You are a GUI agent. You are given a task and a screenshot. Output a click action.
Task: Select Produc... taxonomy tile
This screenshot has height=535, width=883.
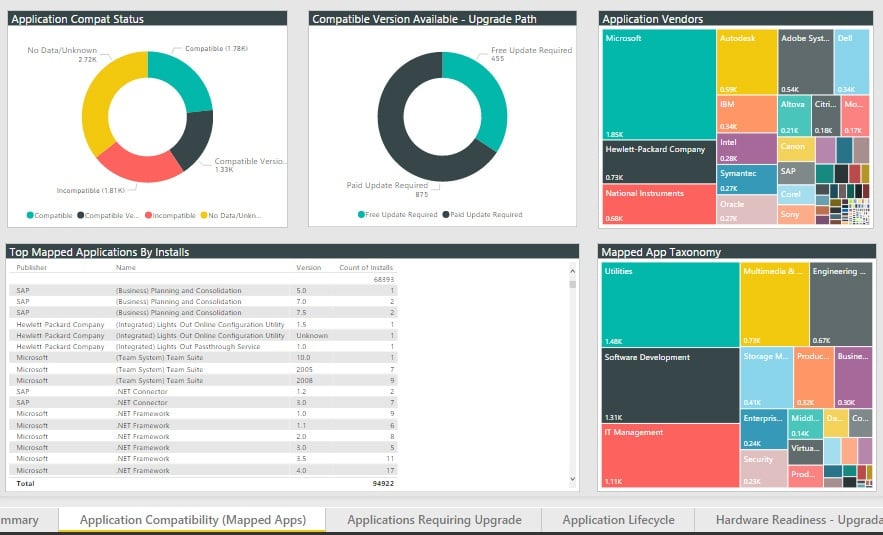click(x=814, y=377)
